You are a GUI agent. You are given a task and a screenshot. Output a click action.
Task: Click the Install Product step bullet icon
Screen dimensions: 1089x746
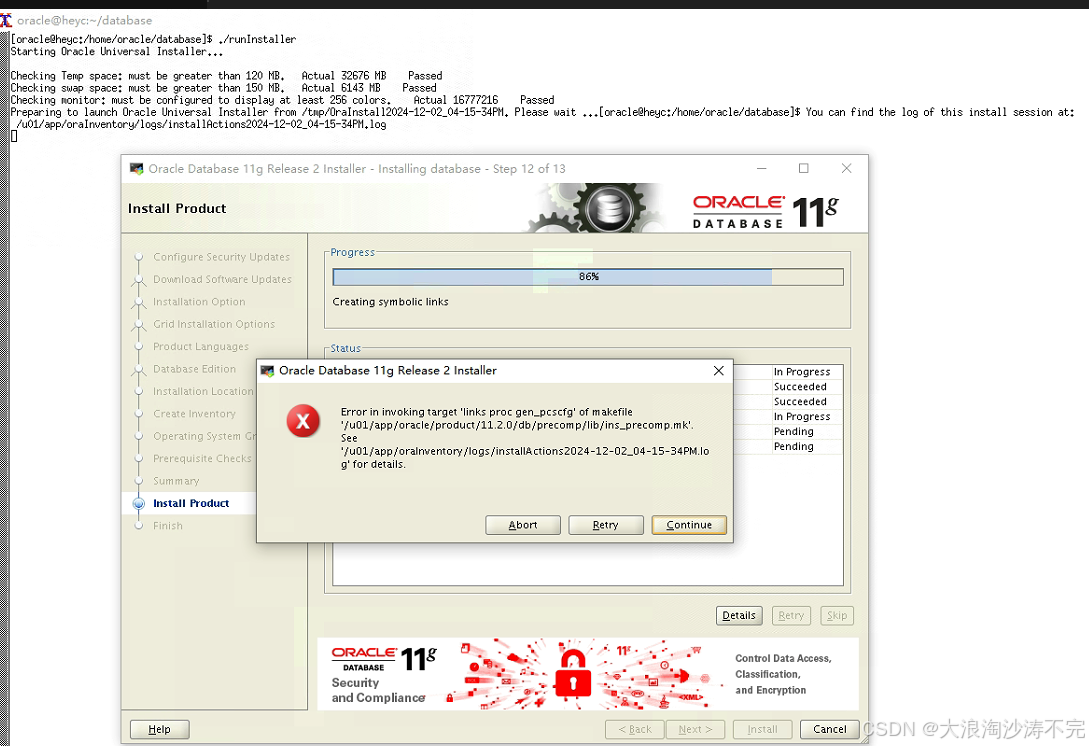(x=138, y=504)
